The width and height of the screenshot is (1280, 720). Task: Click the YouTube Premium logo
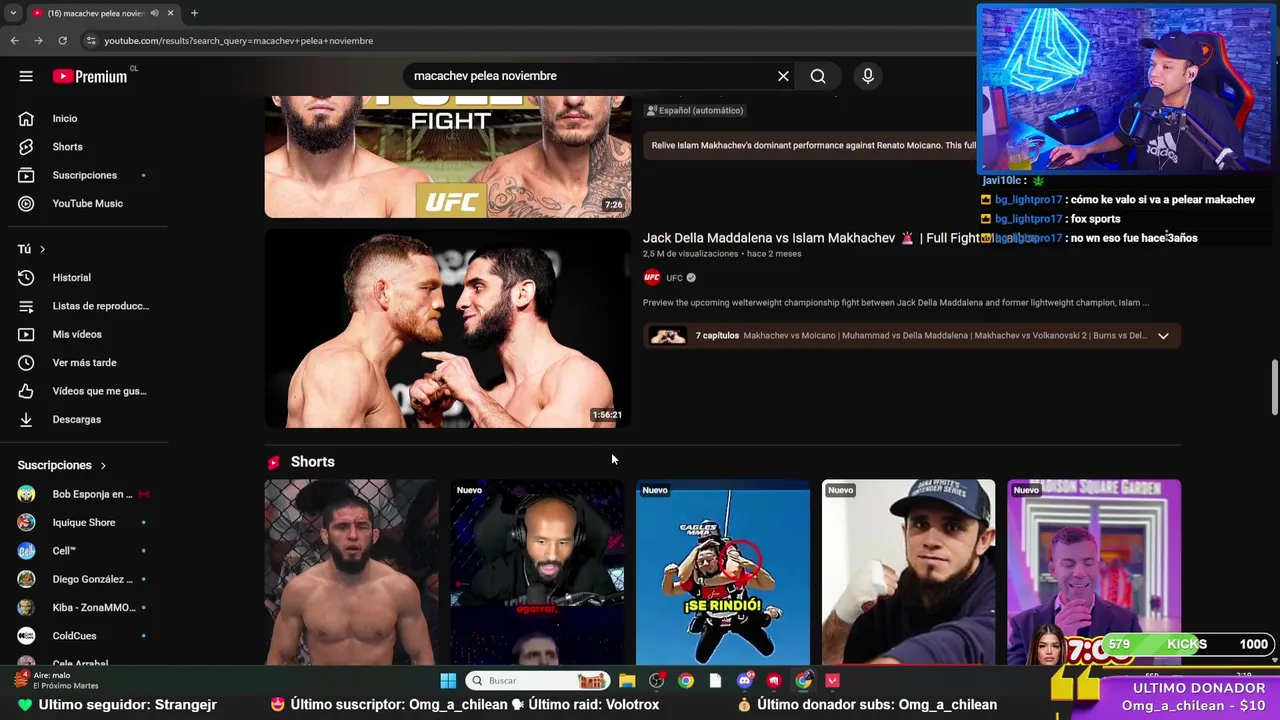[90, 76]
